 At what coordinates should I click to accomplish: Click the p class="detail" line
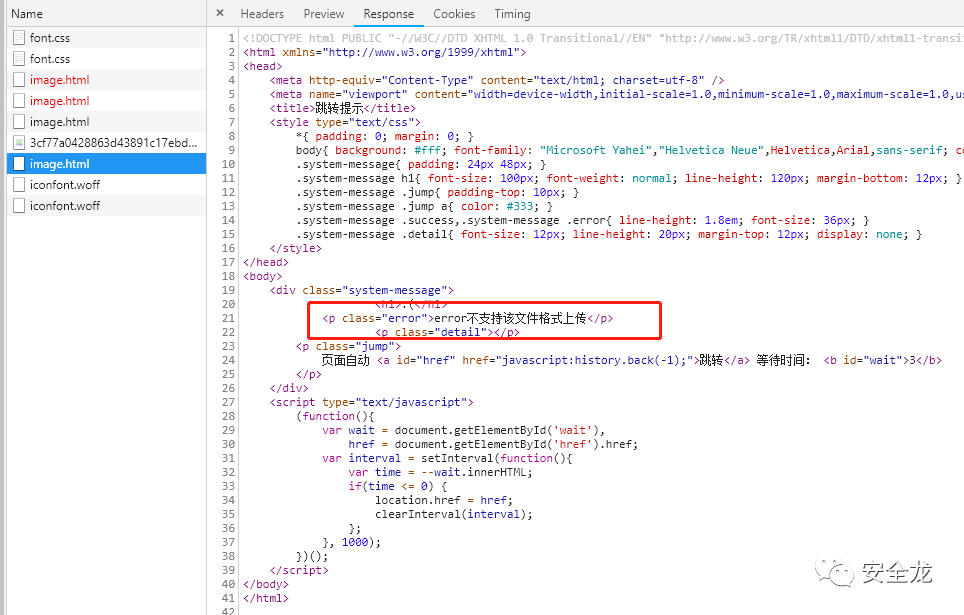pyautogui.click(x=448, y=332)
